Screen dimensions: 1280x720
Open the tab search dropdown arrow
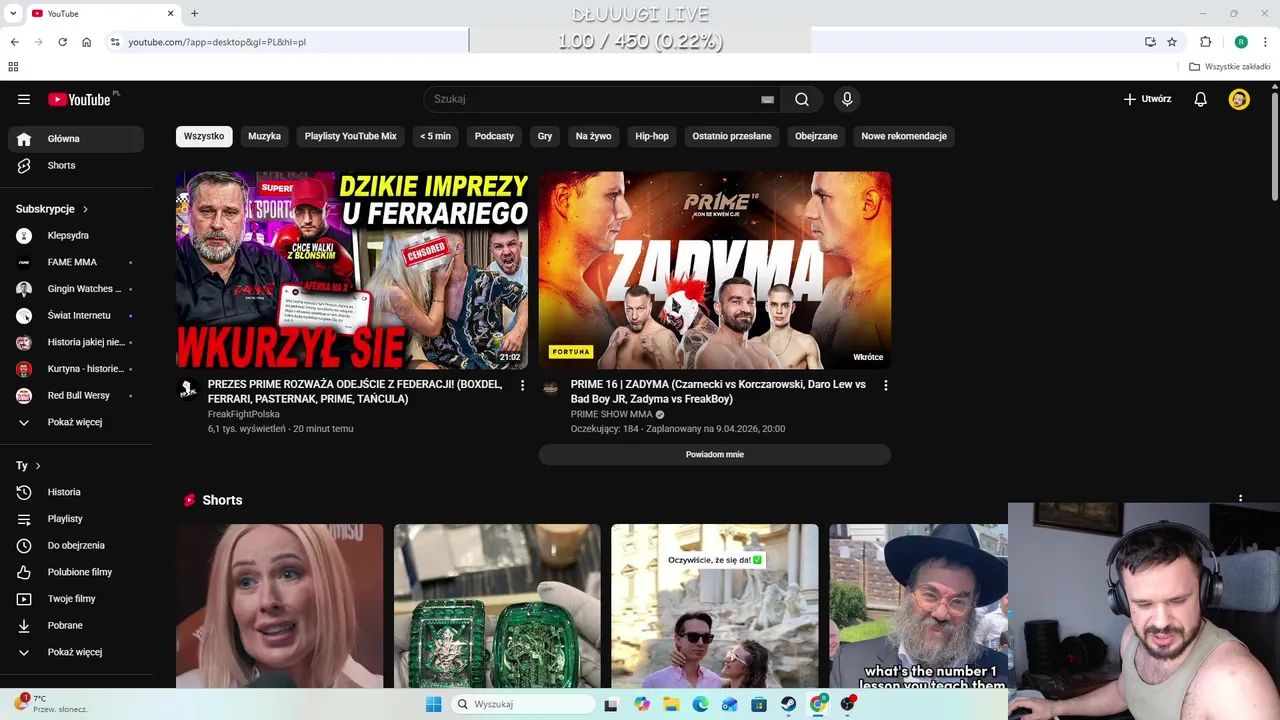pyautogui.click(x=13, y=13)
